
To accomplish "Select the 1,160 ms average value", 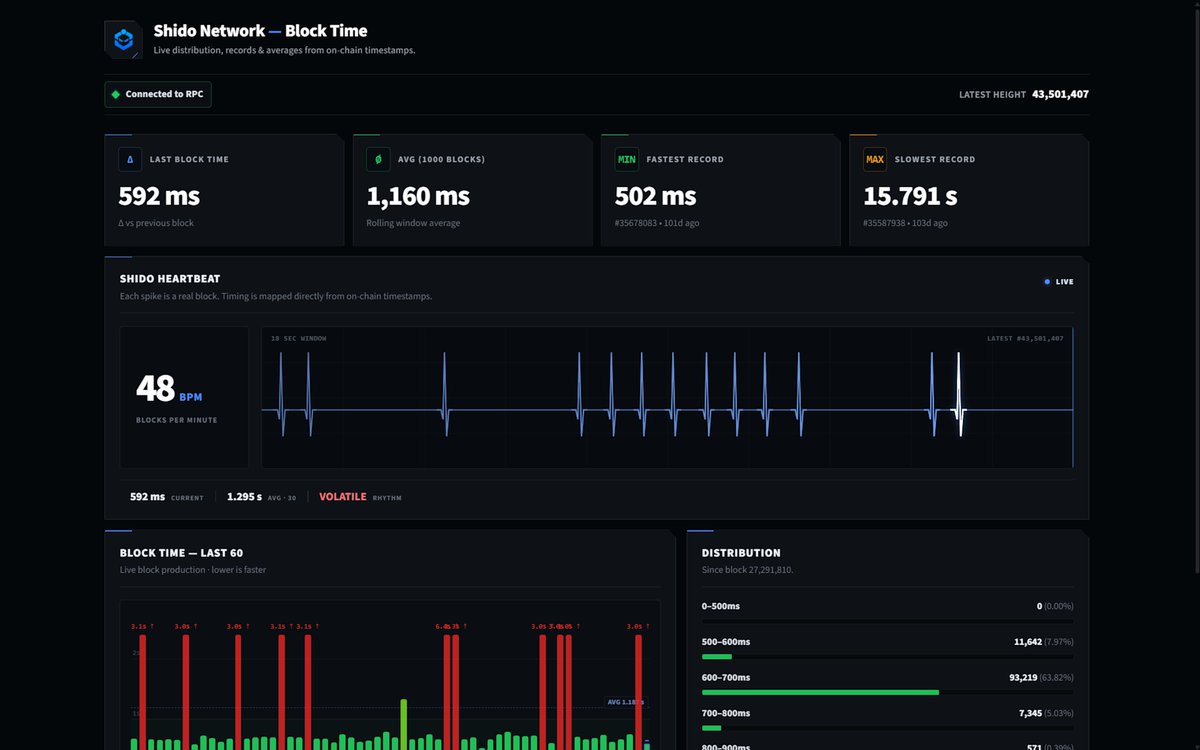I will click(418, 196).
